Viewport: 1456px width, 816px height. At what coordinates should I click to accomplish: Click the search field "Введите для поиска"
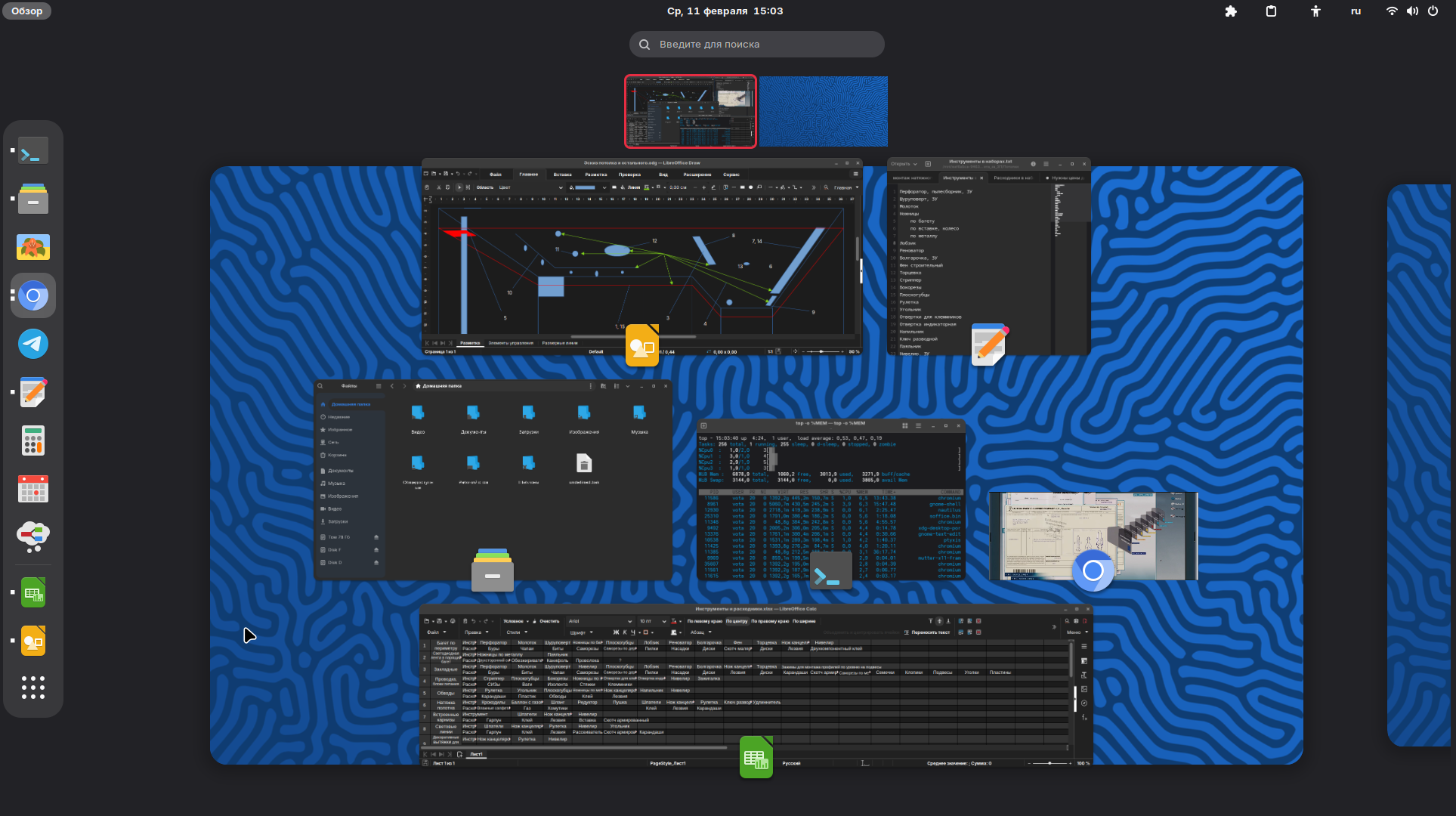tap(756, 45)
